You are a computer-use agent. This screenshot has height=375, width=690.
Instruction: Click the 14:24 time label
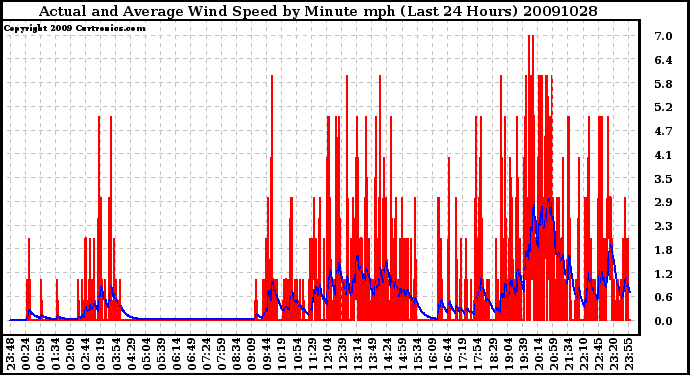[x=386, y=354]
